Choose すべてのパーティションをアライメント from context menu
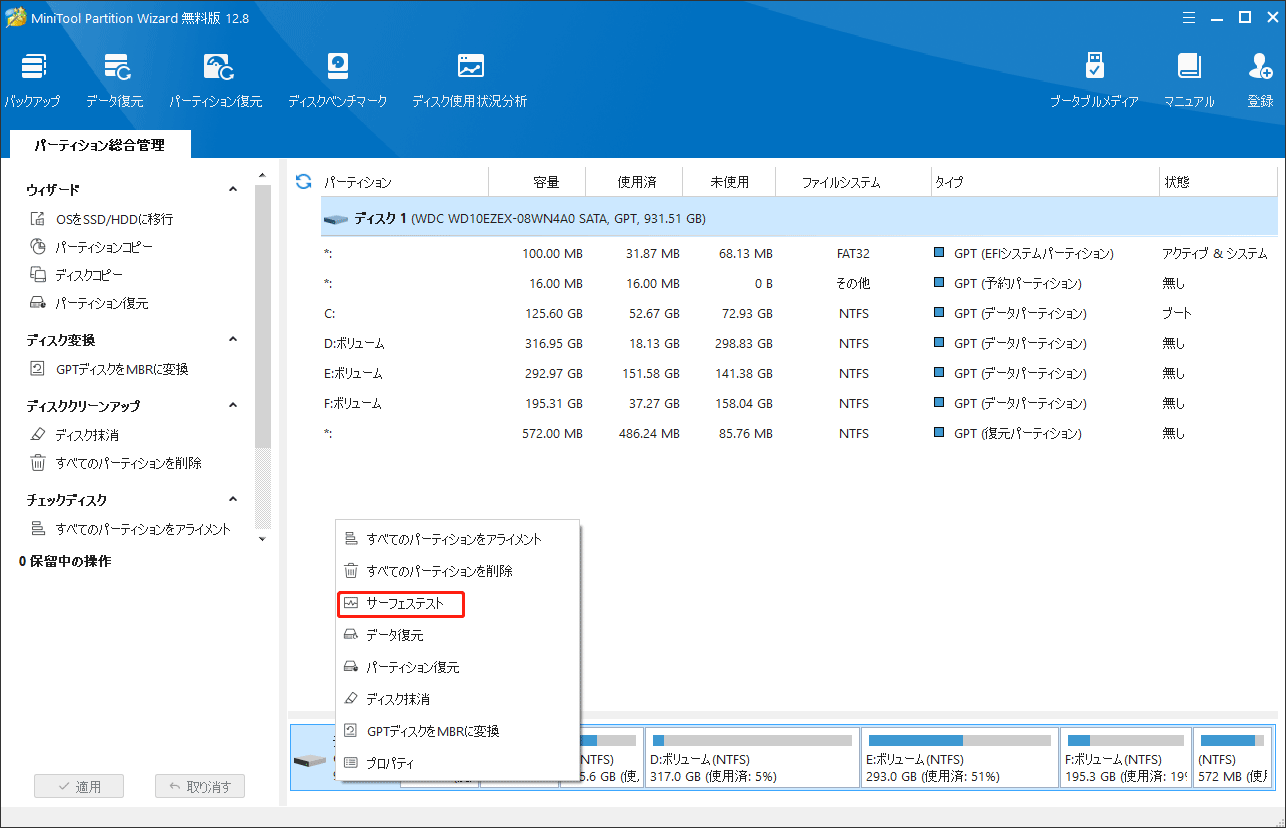 click(x=457, y=539)
